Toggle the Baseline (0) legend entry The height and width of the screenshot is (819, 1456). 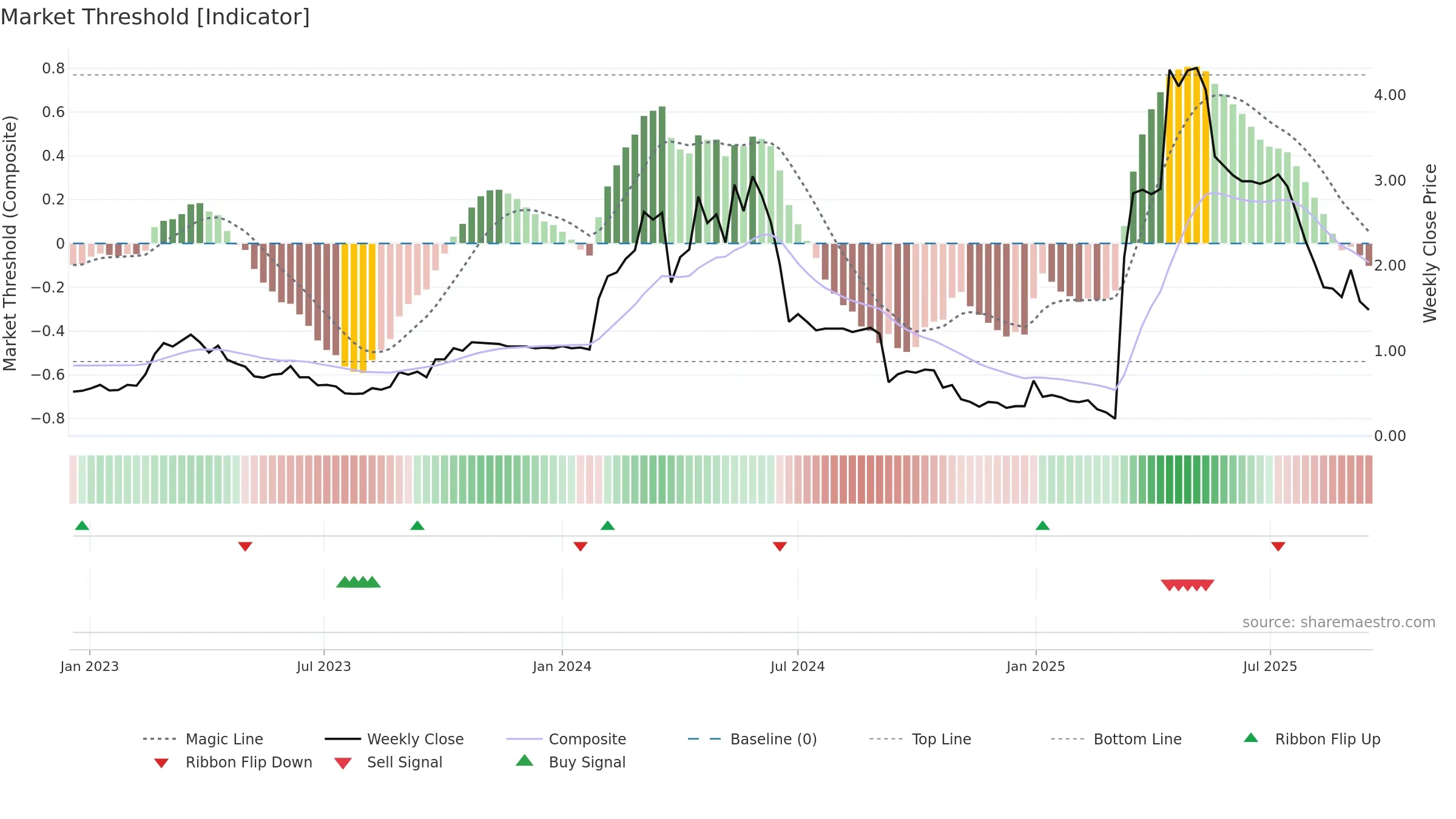[x=752, y=739]
